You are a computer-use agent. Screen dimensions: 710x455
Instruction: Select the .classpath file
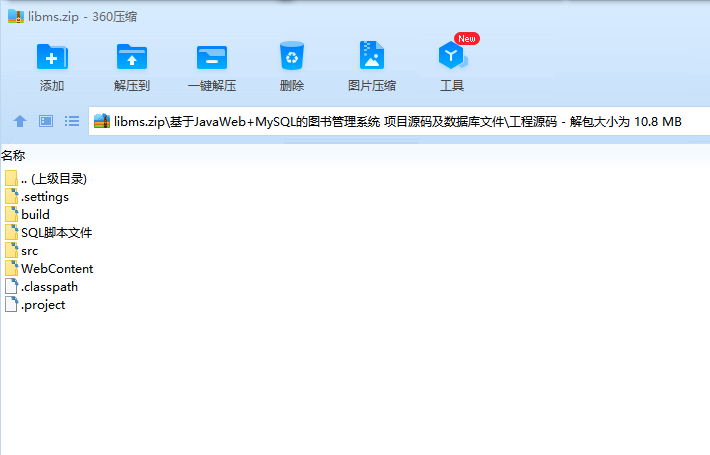pos(42,287)
